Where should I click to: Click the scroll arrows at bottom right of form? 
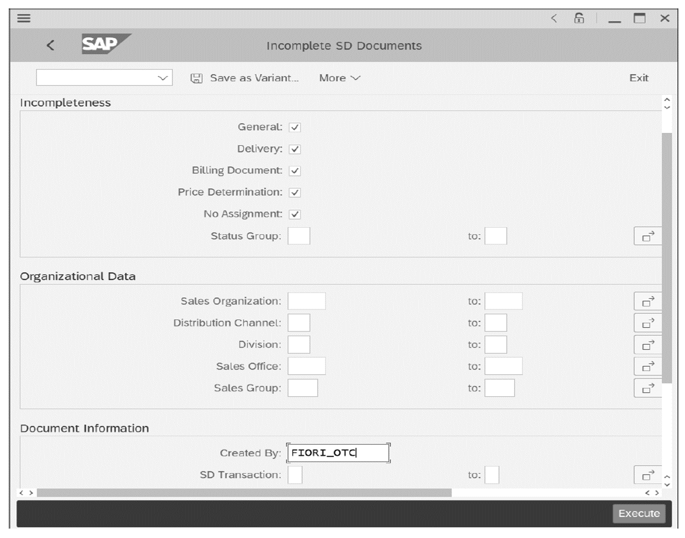click(667, 481)
